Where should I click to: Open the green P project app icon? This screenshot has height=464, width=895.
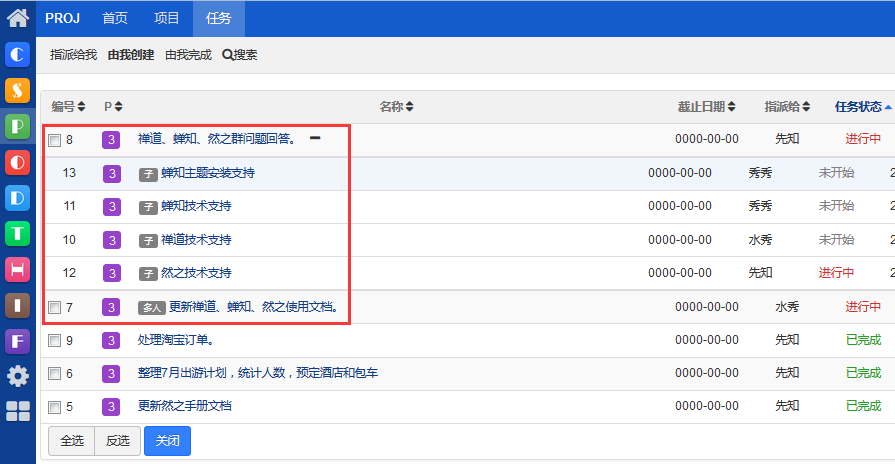[x=18, y=126]
